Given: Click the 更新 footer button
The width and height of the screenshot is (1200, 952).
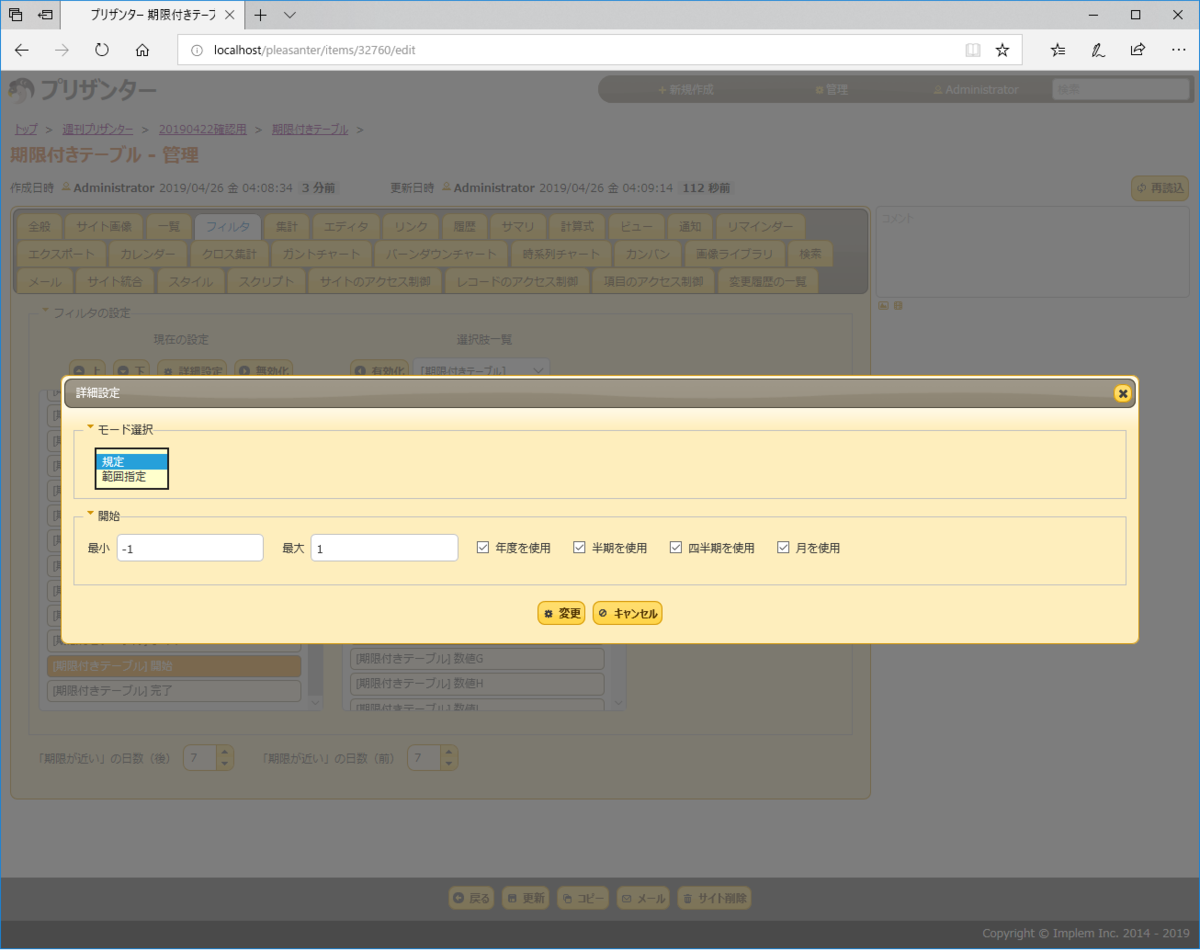Looking at the screenshot, I should [525, 898].
